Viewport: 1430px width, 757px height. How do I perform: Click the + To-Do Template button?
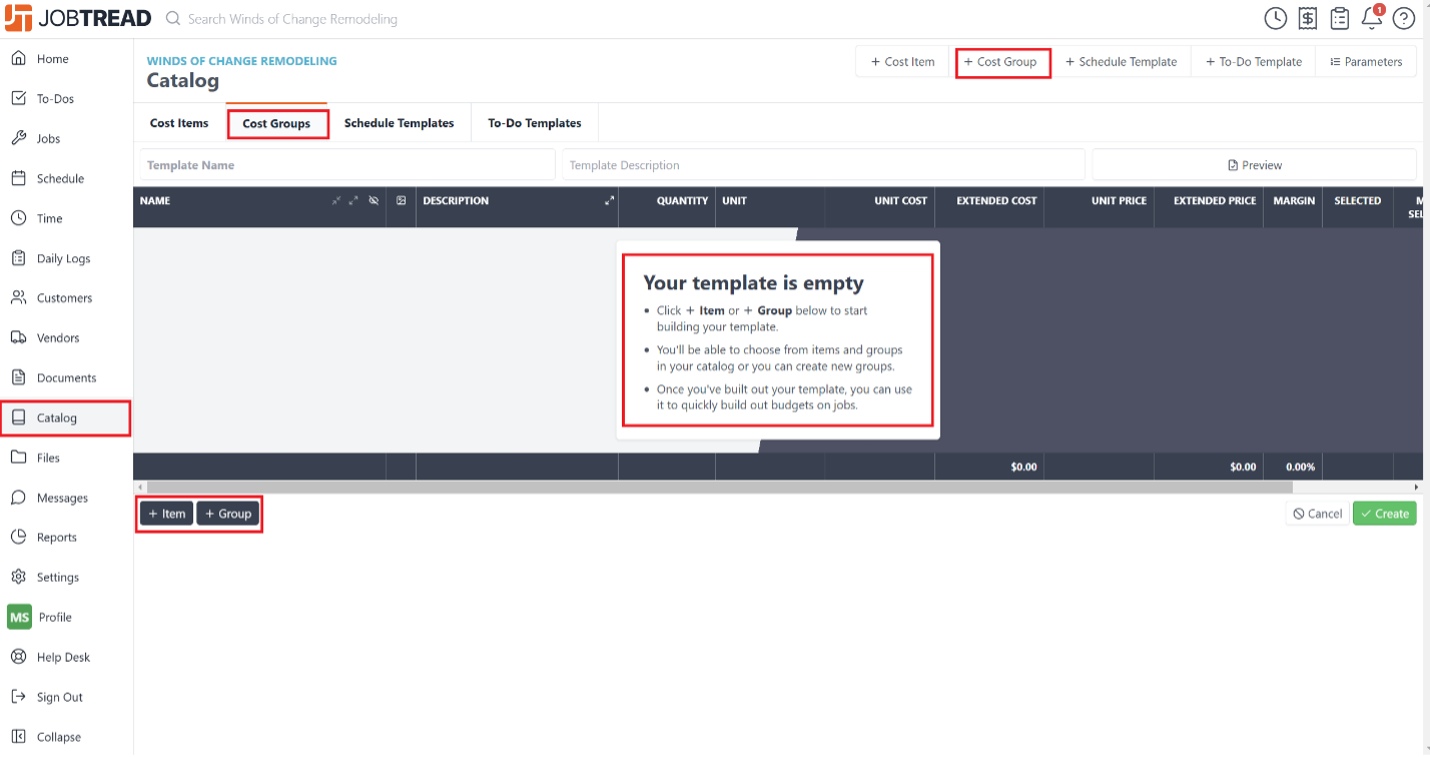pos(1254,62)
